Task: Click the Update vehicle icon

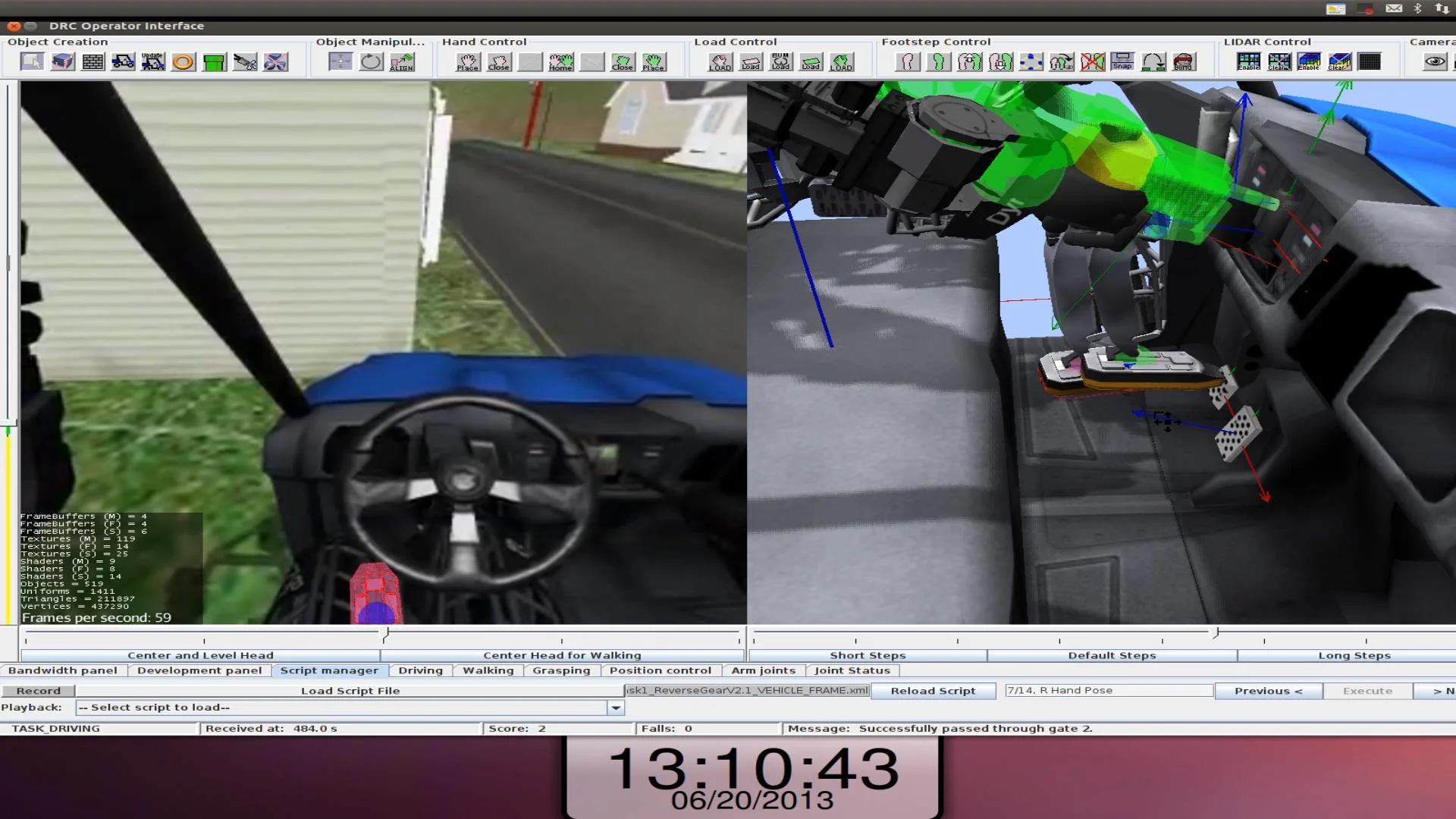Action: [152, 61]
